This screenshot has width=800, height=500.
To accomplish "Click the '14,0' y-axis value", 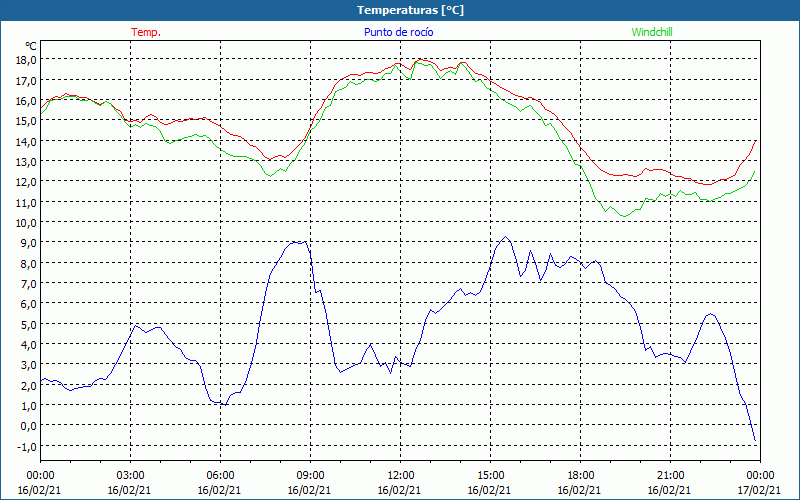I will click(x=28, y=141).
